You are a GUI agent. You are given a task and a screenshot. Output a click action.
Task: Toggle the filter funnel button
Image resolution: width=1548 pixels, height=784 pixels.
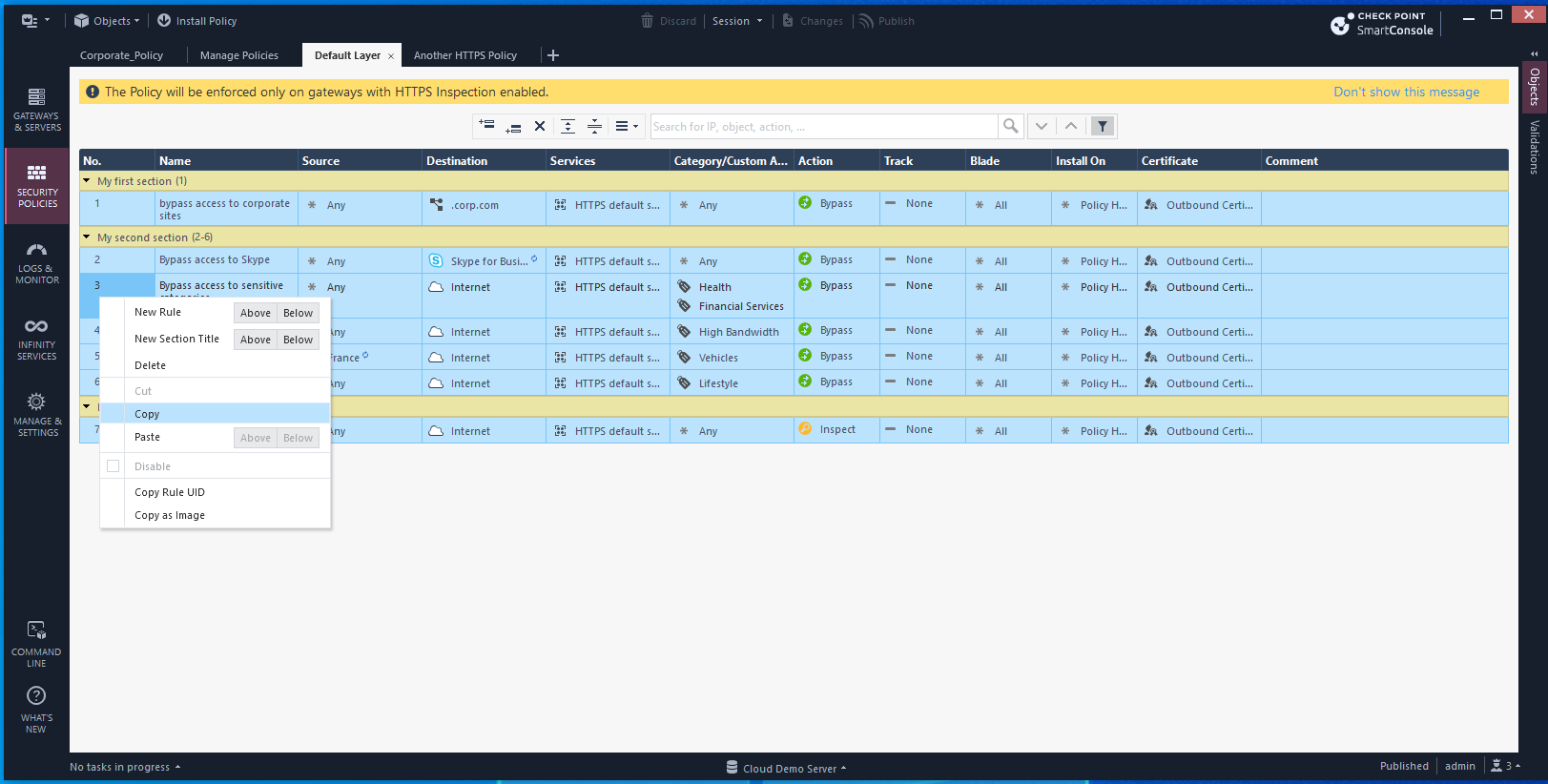(1103, 126)
